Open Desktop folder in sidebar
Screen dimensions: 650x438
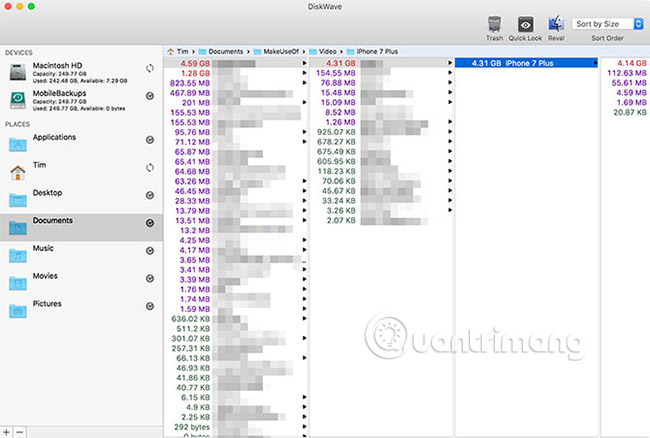[x=80, y=199]
